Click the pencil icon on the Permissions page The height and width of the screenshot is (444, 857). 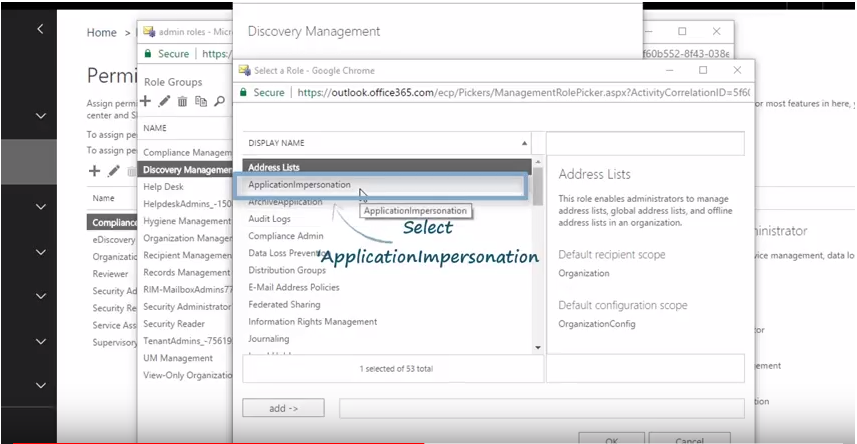coord(114,171)
